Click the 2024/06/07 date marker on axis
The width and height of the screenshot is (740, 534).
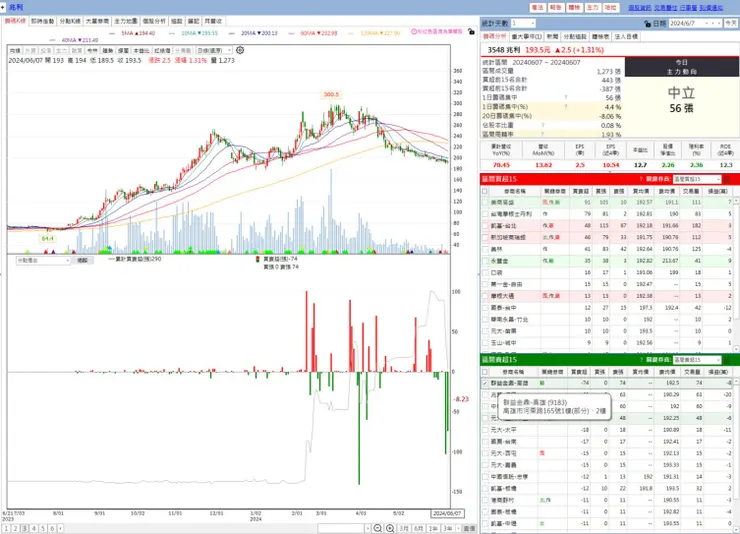coord(446,513)
